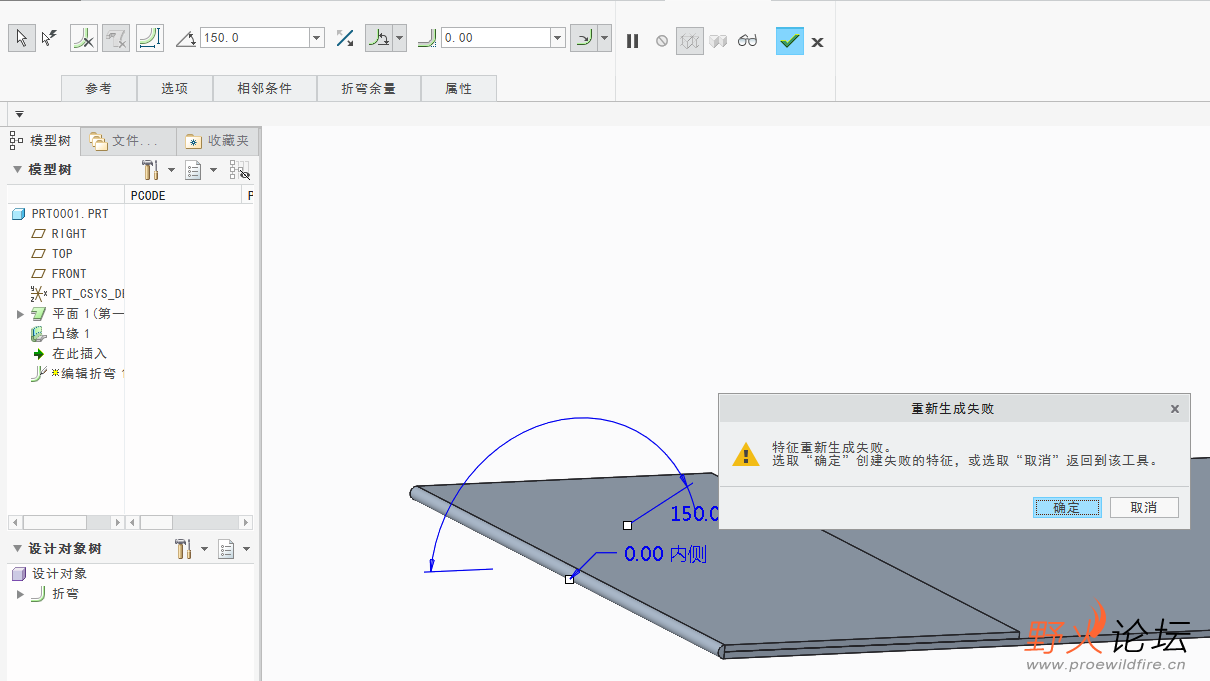
Task: Flip the bend direction with the slash-arrow icon
Action: pos(345,39)
